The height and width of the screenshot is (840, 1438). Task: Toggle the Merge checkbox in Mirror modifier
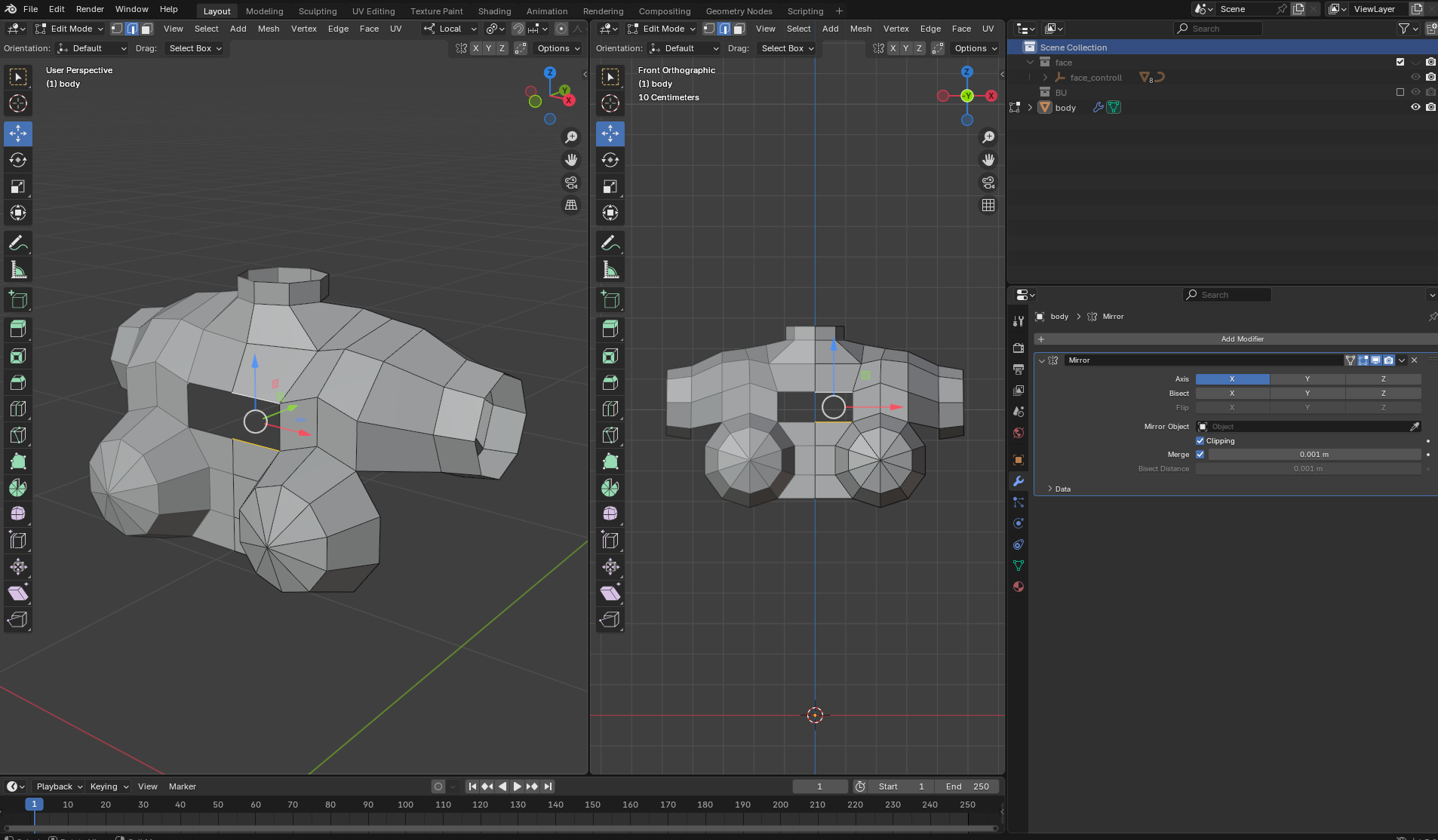[1200, 455]
